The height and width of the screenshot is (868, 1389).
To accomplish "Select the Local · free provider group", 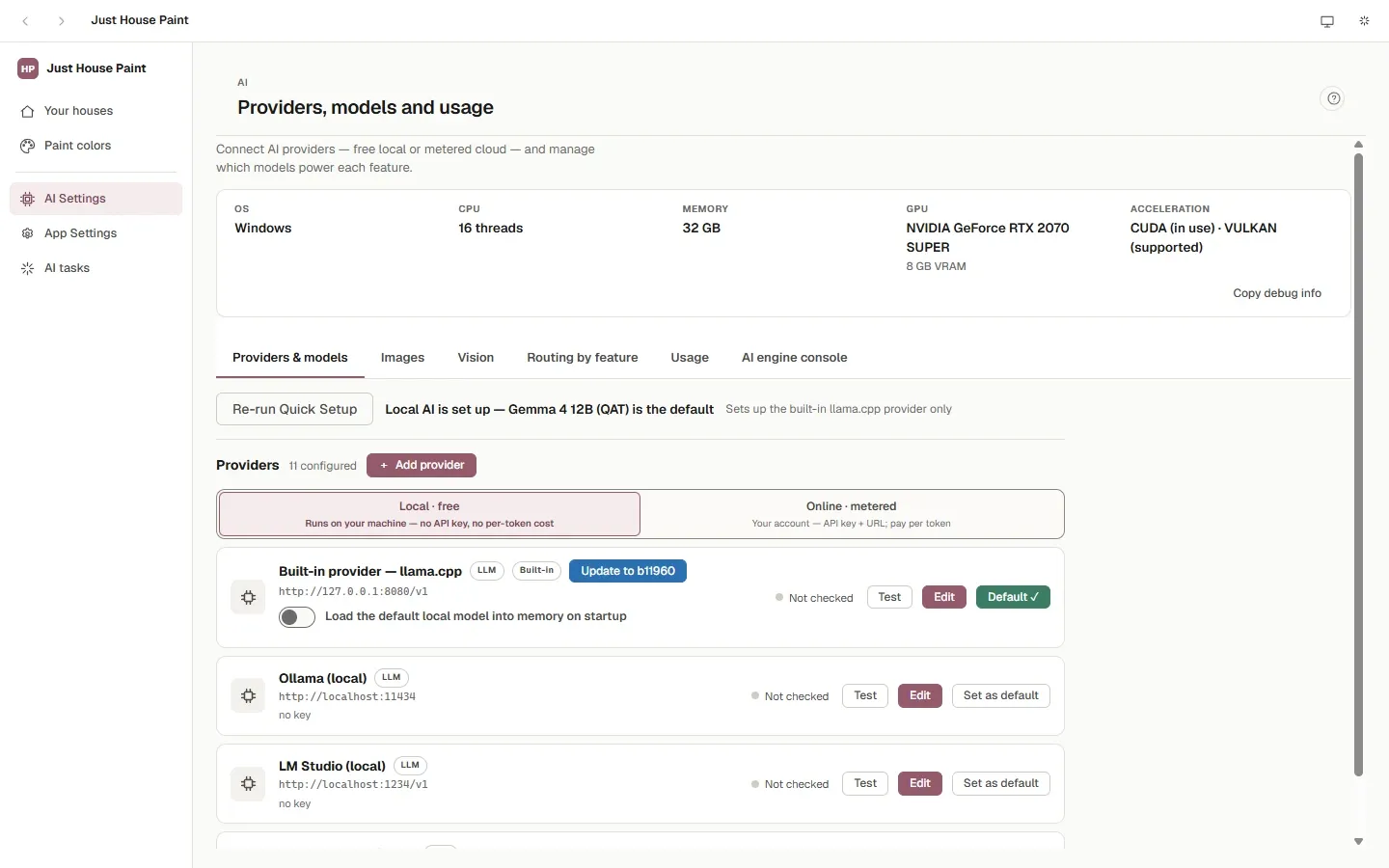I will click(429, 514).
